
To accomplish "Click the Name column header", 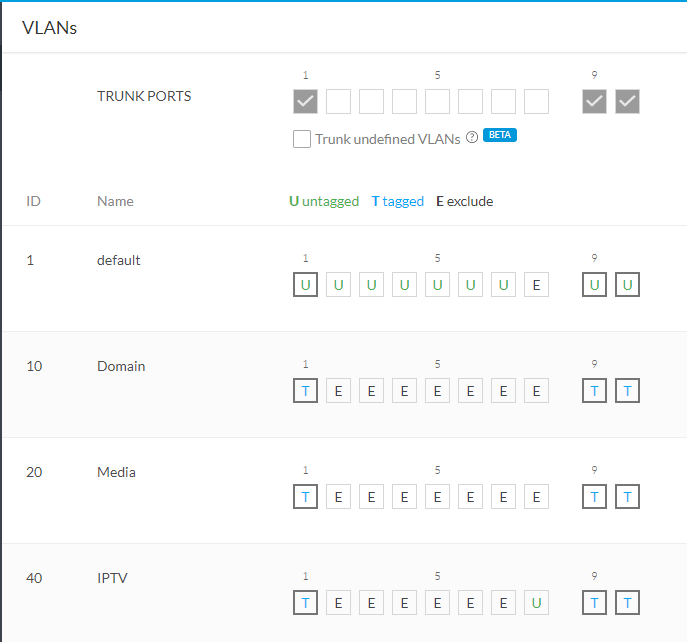I will click(115, 201).
